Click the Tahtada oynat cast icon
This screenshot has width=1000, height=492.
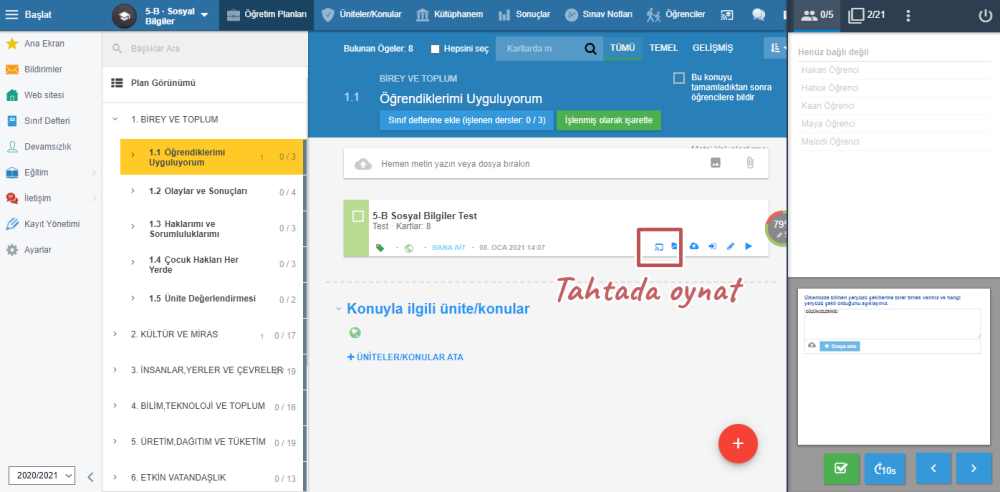coord(659,246)
